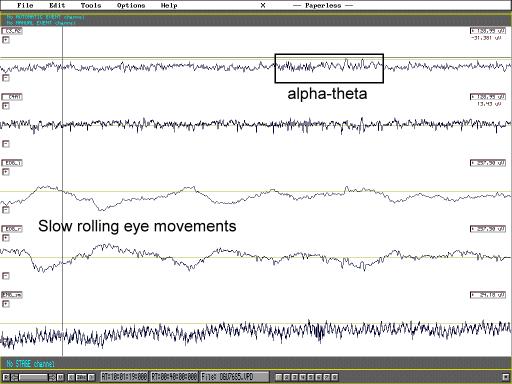
Task: Open the Help menu
Action: (169, 5)
